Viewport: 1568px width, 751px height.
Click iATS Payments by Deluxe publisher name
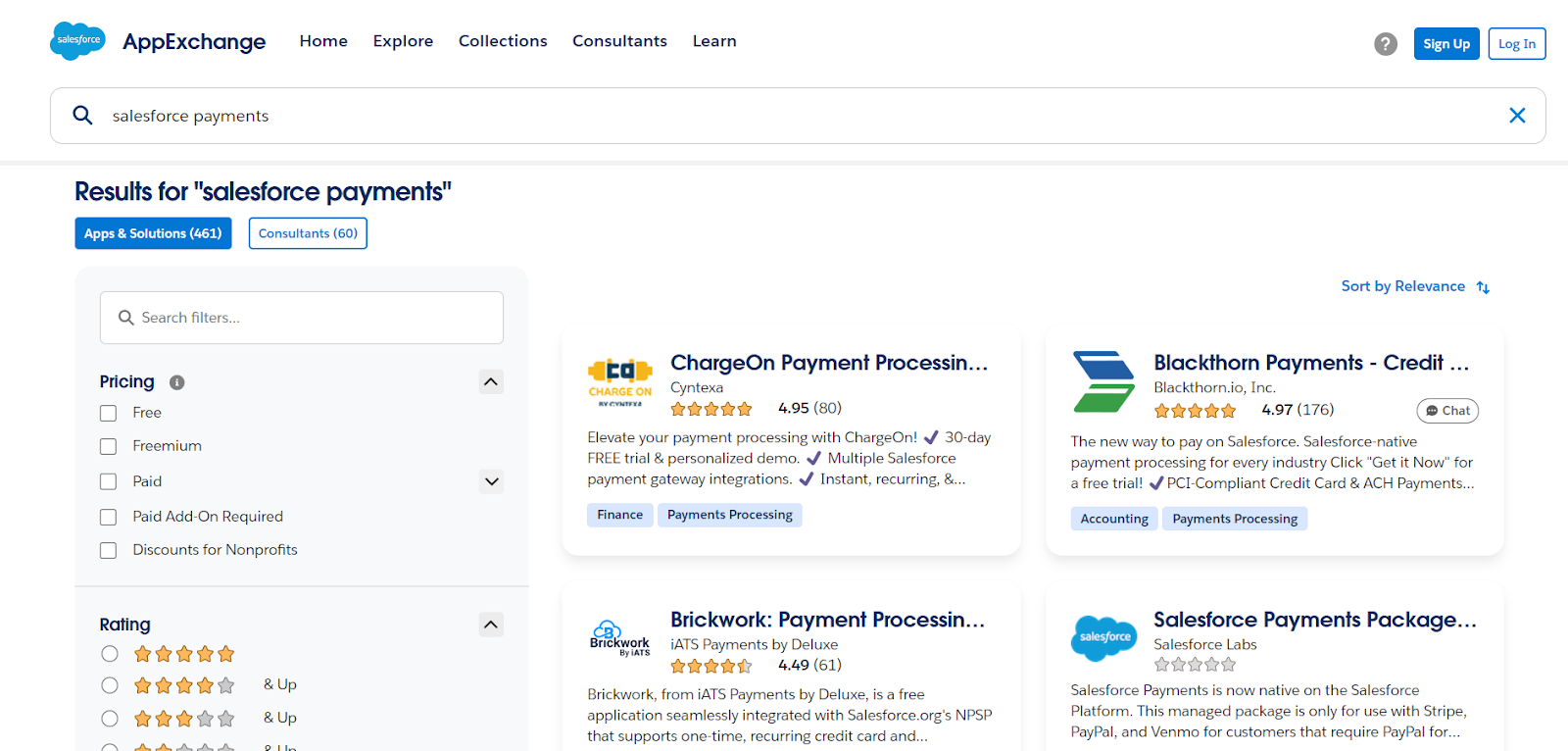[755, 645]
